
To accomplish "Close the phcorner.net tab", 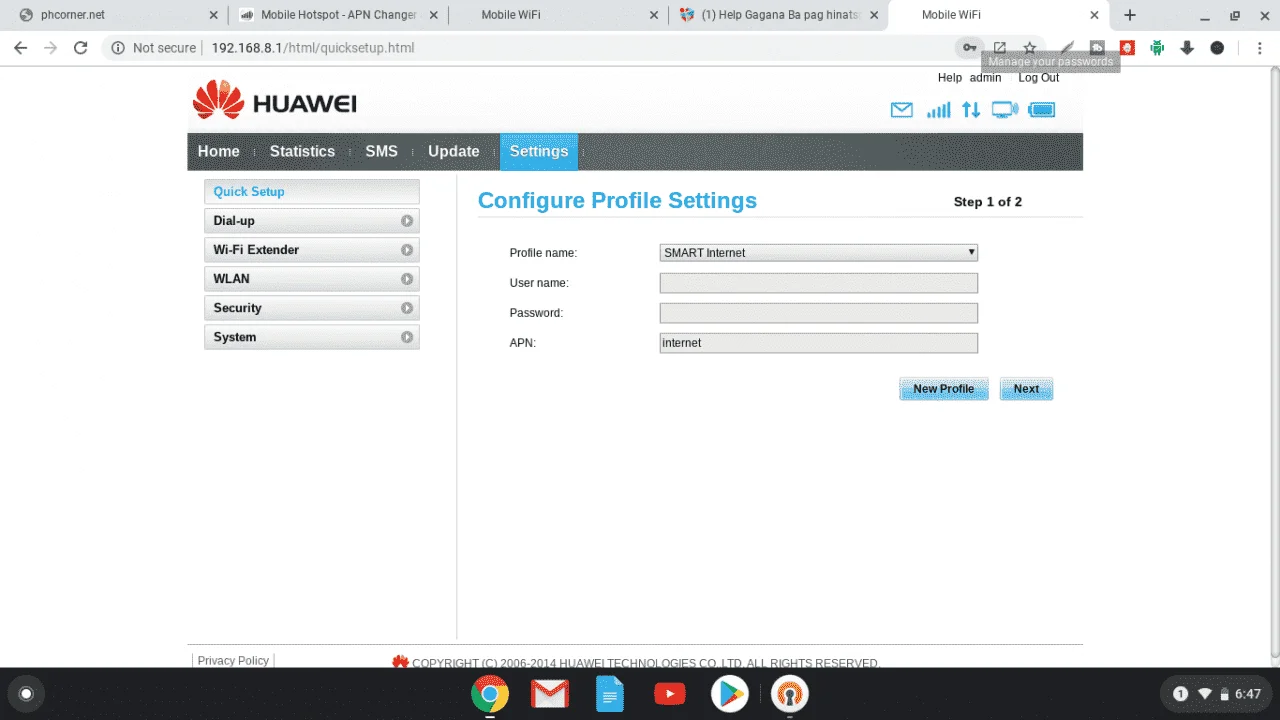I will click(213, 15).
